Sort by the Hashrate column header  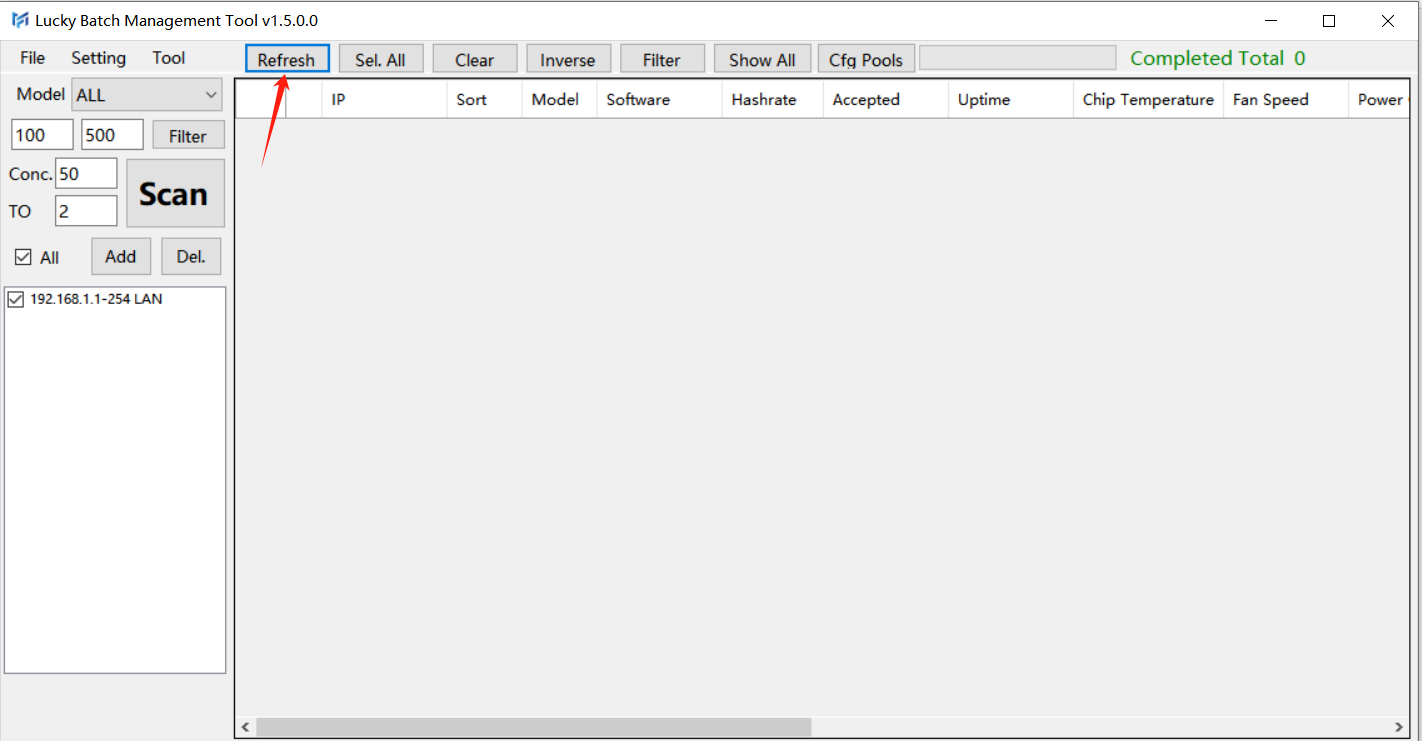[764, 100]
